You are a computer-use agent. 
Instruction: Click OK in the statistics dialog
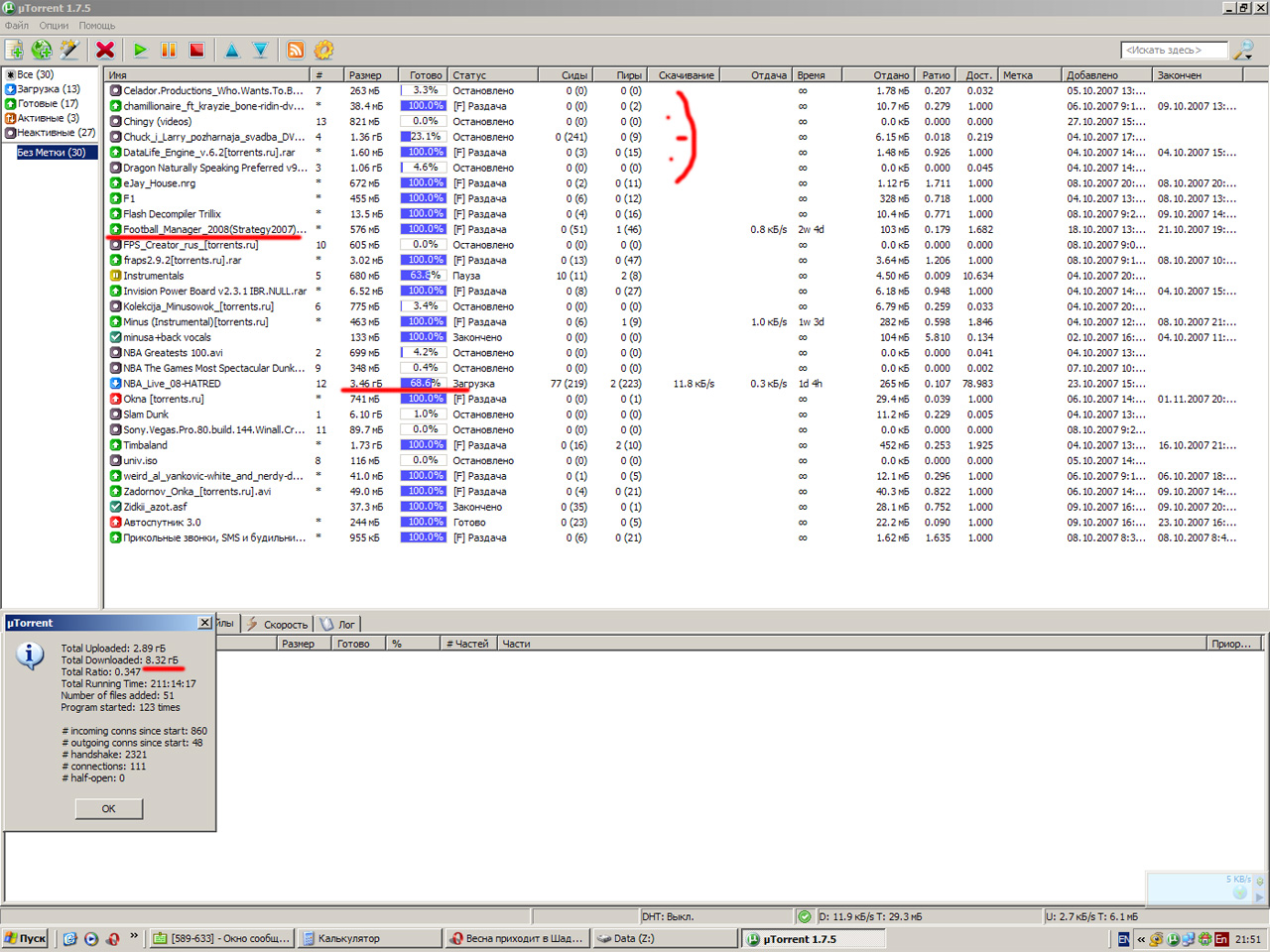coord(109,808)
